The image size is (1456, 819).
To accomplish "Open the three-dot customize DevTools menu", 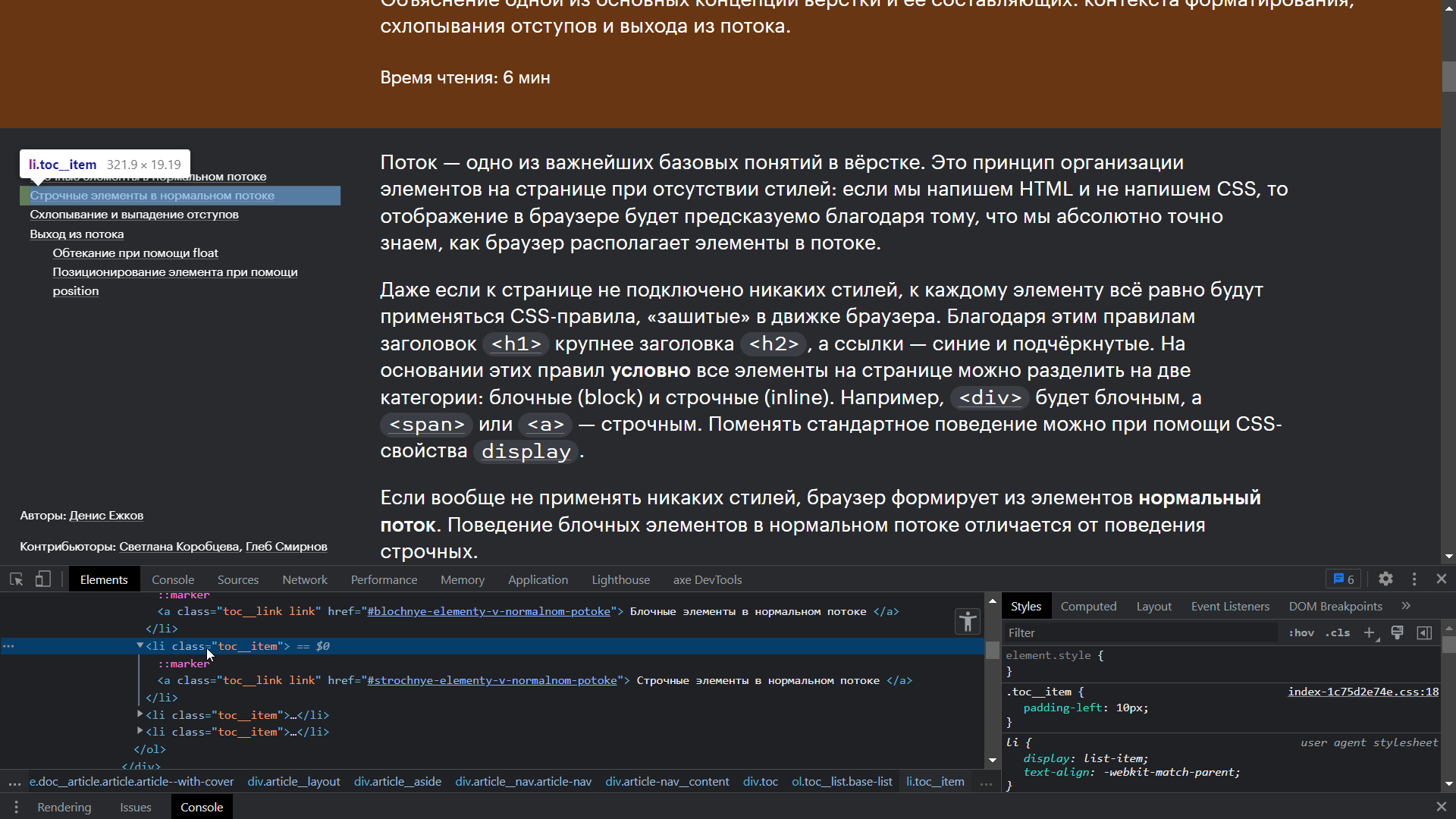I will [1414, 579].
